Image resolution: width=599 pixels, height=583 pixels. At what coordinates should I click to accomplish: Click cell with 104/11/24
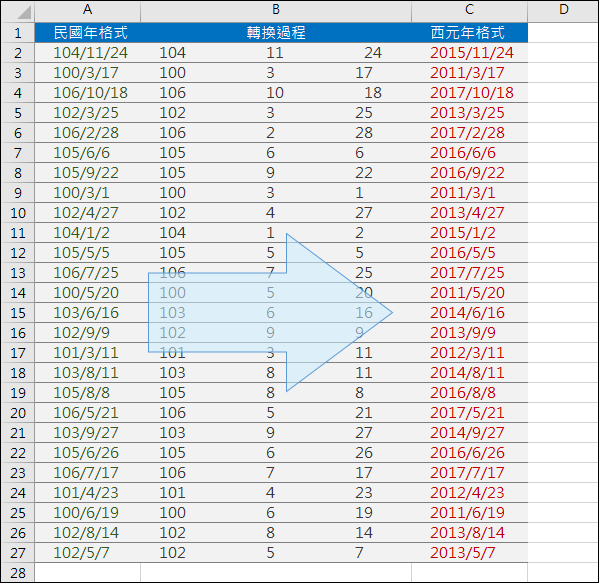click(87, 53)
